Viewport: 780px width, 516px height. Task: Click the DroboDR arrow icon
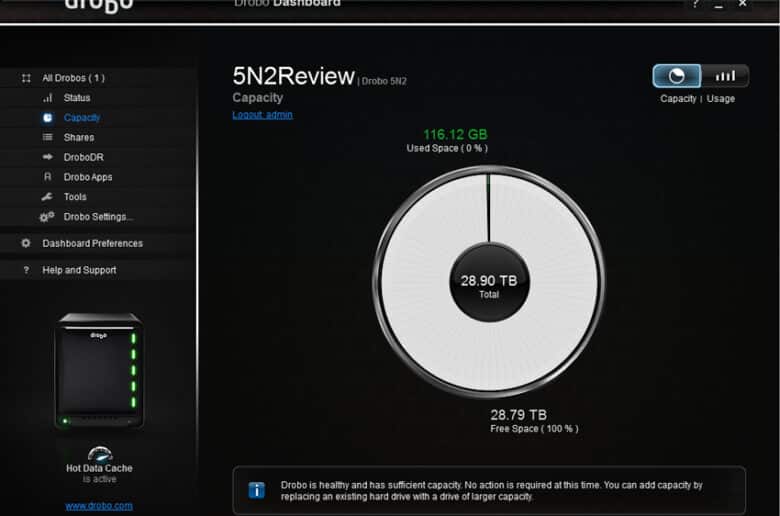47,157
